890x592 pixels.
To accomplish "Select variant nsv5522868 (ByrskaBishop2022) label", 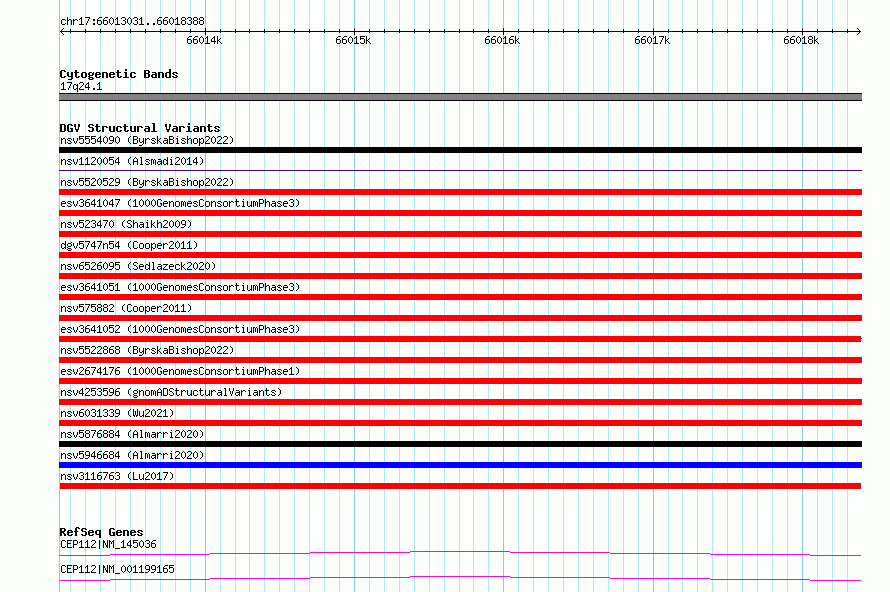I will click(147, 350).
